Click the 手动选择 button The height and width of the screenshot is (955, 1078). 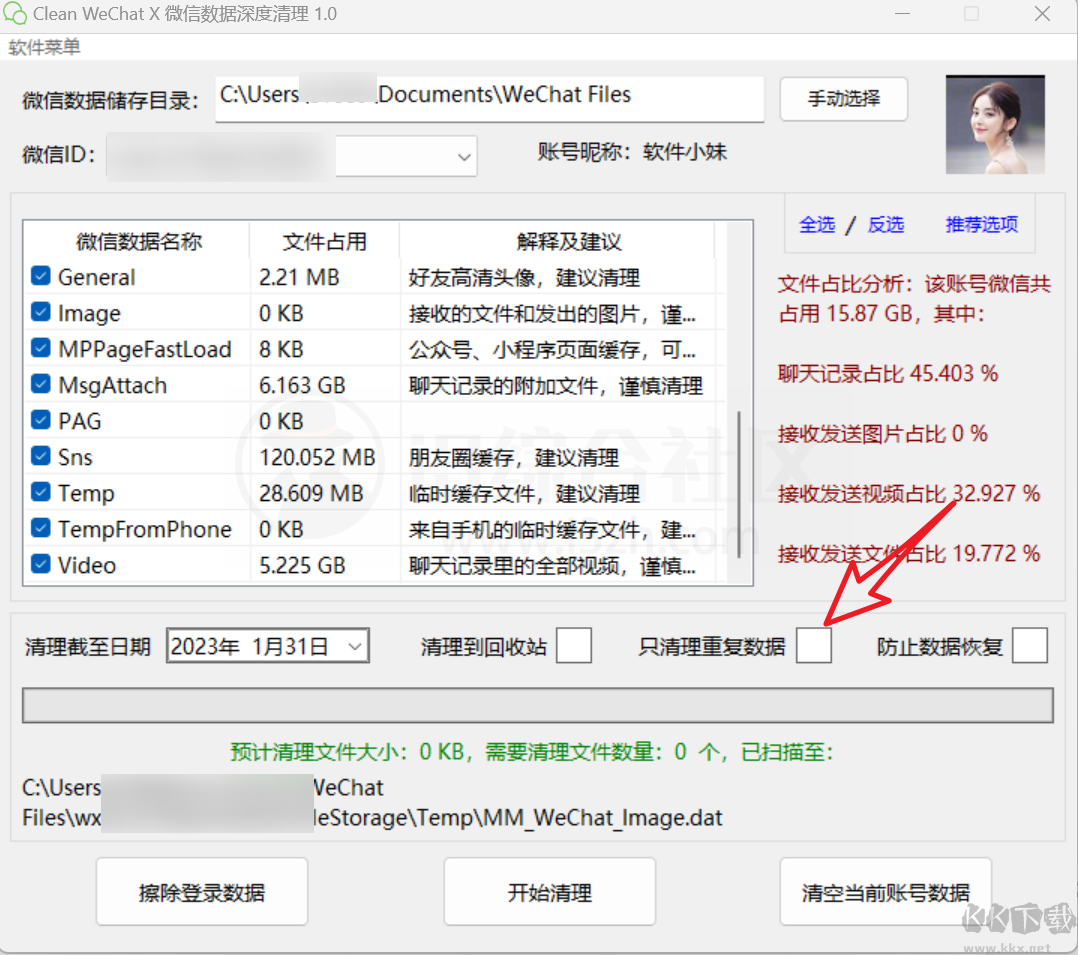(843, 99)
